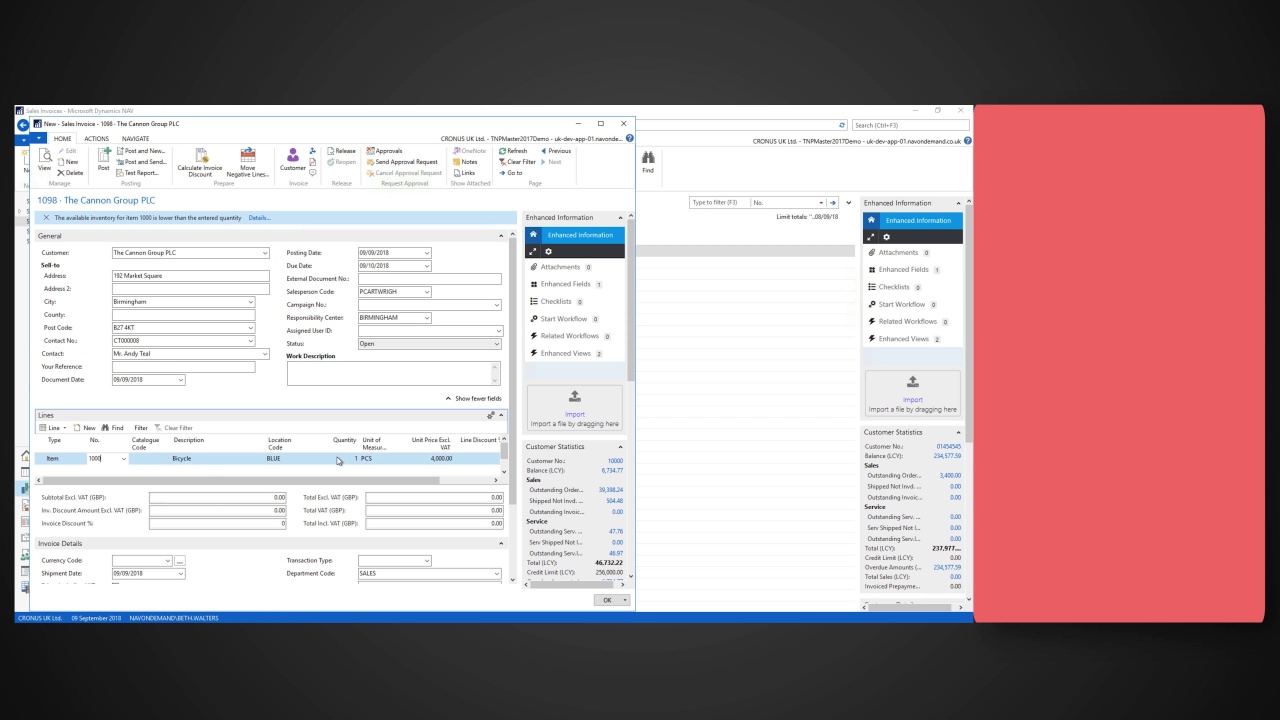Open the Department Code dropdown
This screenshot has width=1280, height=720.
coord(496,573)
